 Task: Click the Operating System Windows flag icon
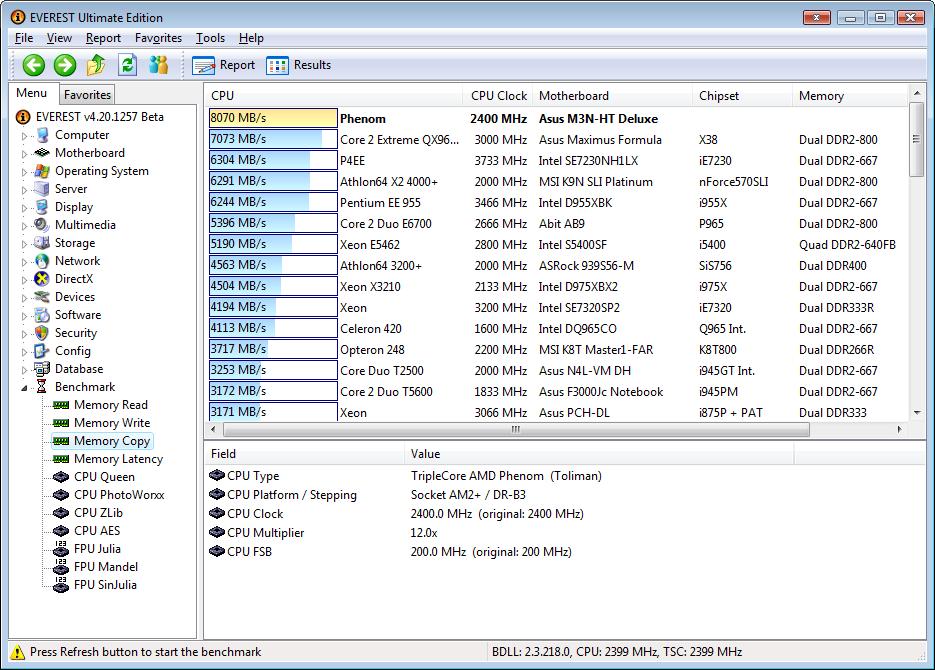pos(42,171)
